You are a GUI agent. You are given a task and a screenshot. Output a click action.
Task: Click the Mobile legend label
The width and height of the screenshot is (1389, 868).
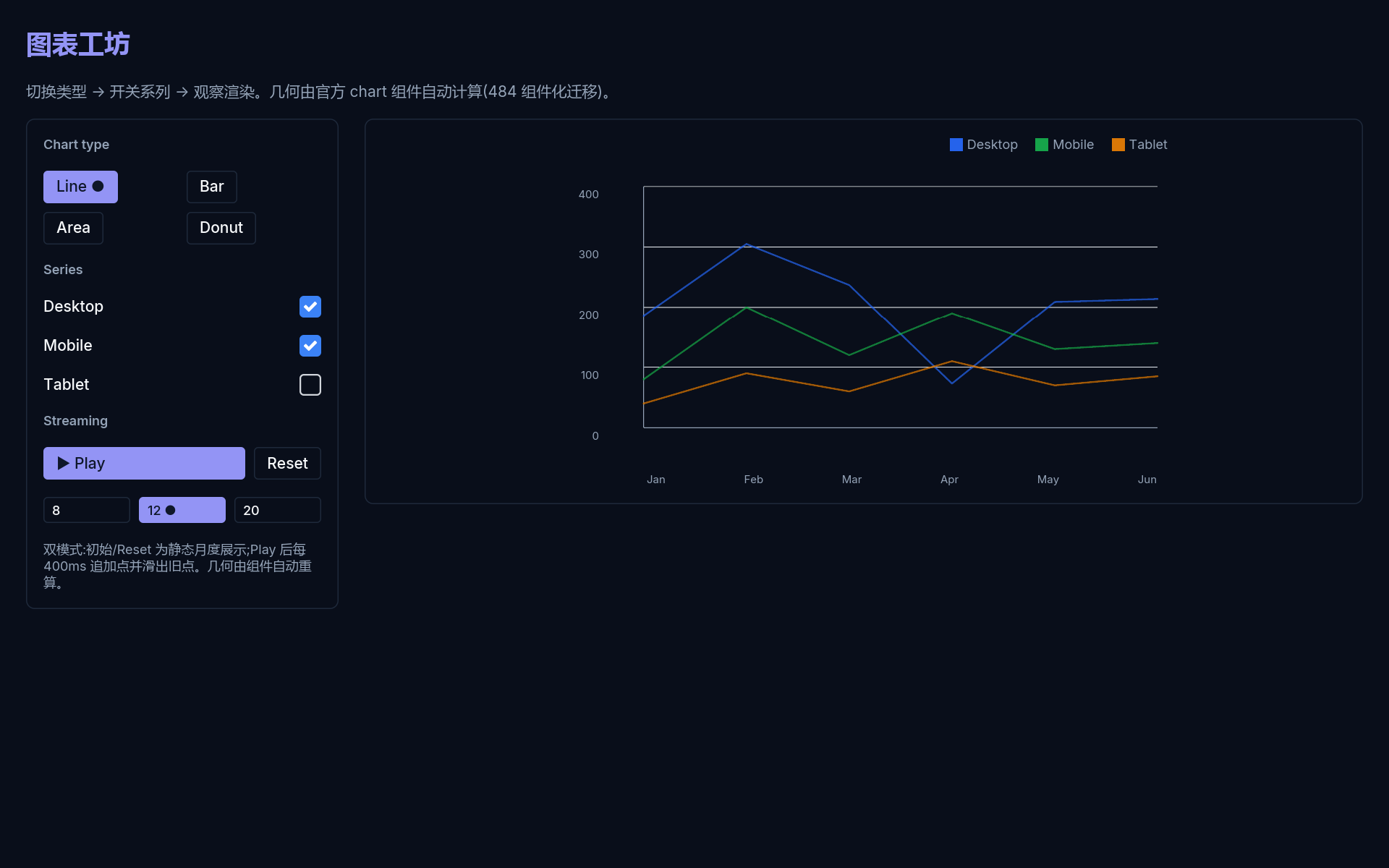coord(1074,145)
